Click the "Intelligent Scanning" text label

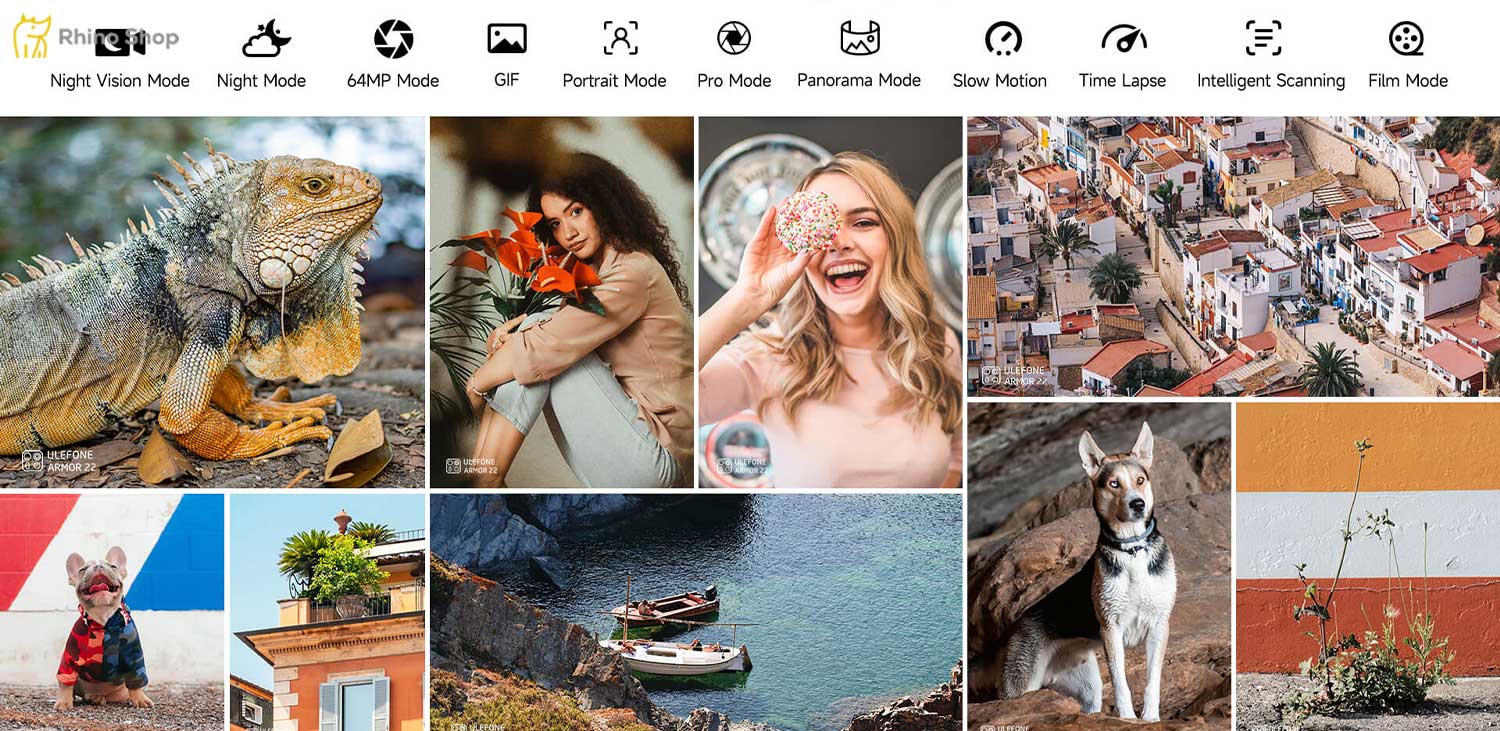[x=1271, y=81]
